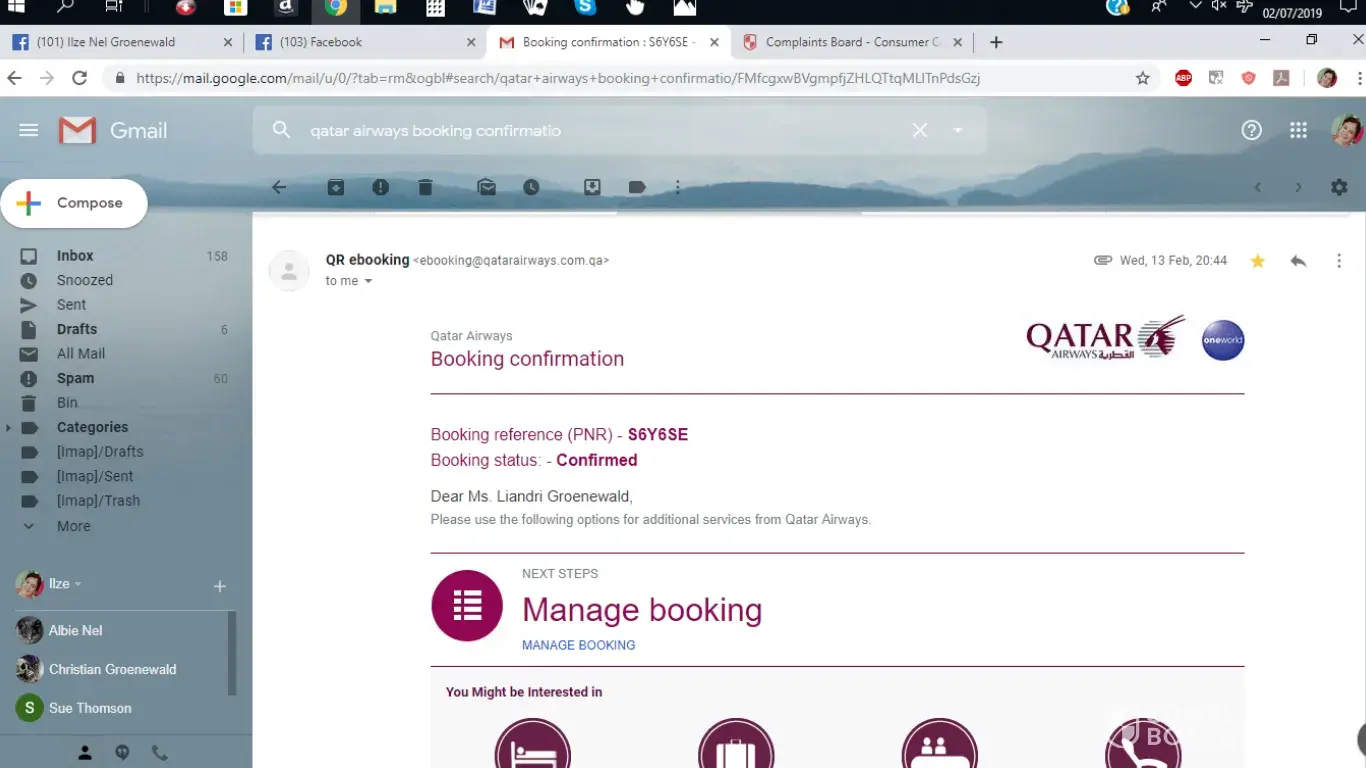
Task: Go back to search results
Action: [279, 187]
